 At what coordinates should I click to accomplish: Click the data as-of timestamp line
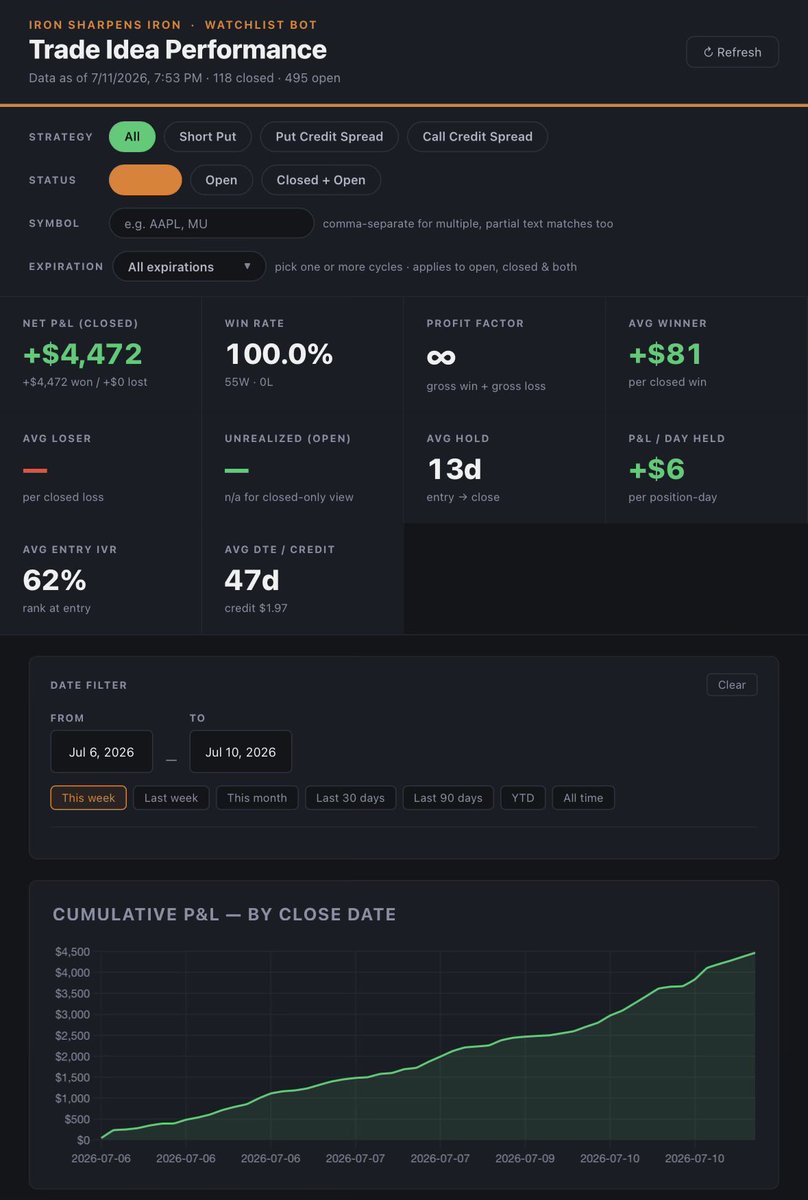click(x=185, y=78)
